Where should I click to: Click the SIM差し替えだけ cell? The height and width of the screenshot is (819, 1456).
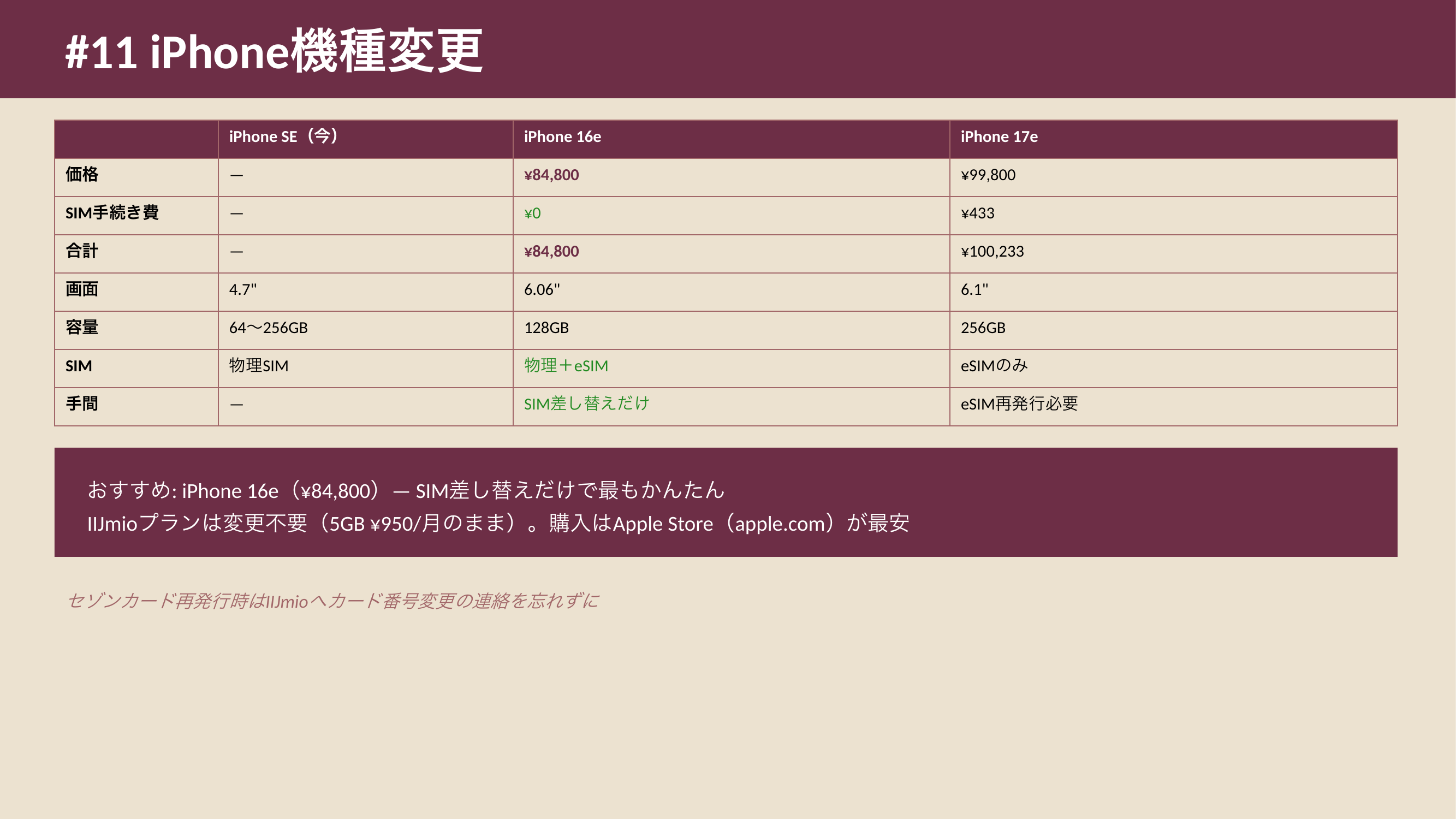pos(587,403)
